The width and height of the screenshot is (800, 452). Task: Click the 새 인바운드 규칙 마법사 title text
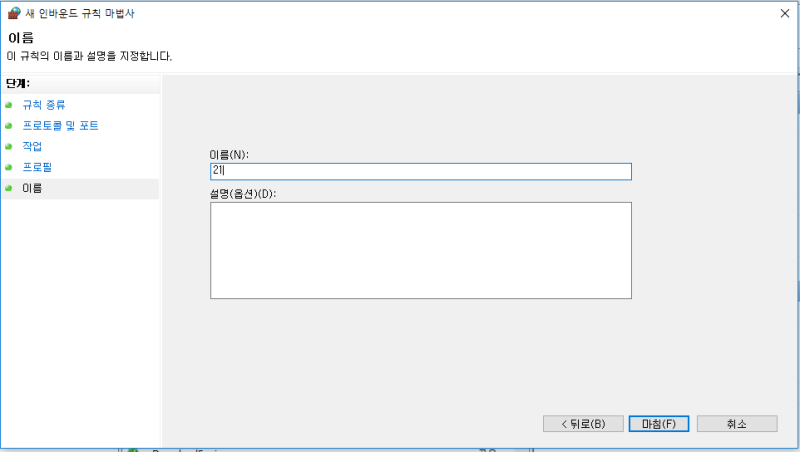tap(80, 14)
